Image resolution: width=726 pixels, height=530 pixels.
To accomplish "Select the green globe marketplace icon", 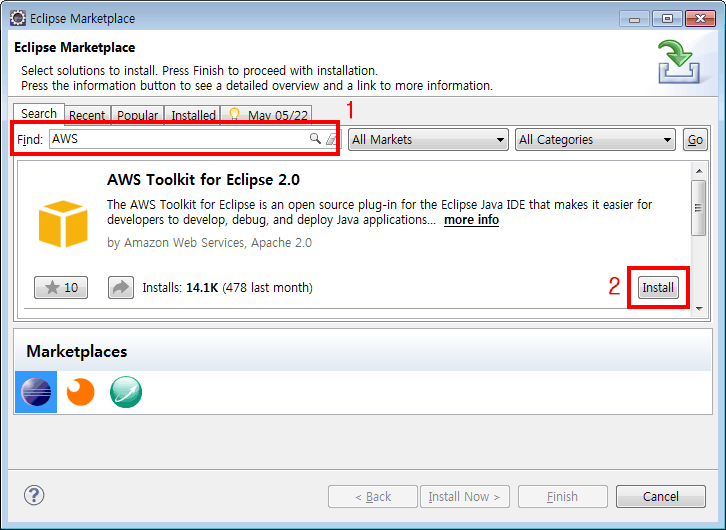I will coord(125,392).
